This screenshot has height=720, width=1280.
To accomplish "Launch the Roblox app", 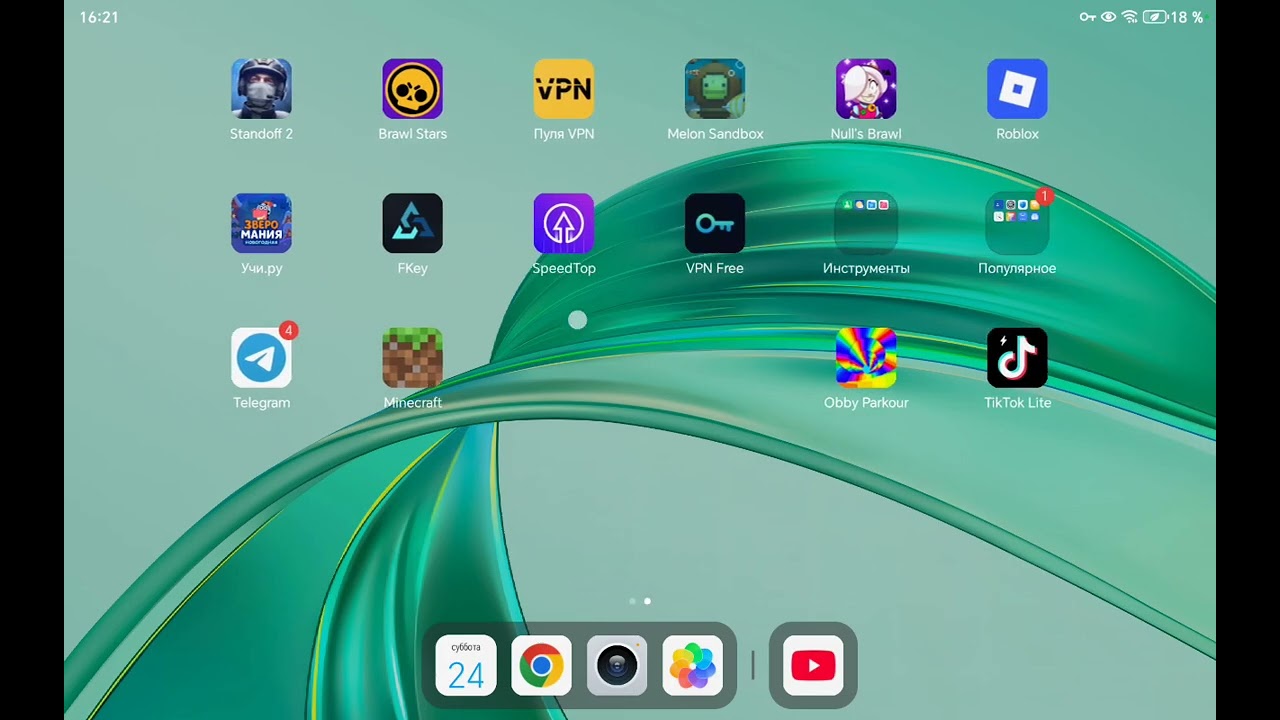I will point(1017,89).
